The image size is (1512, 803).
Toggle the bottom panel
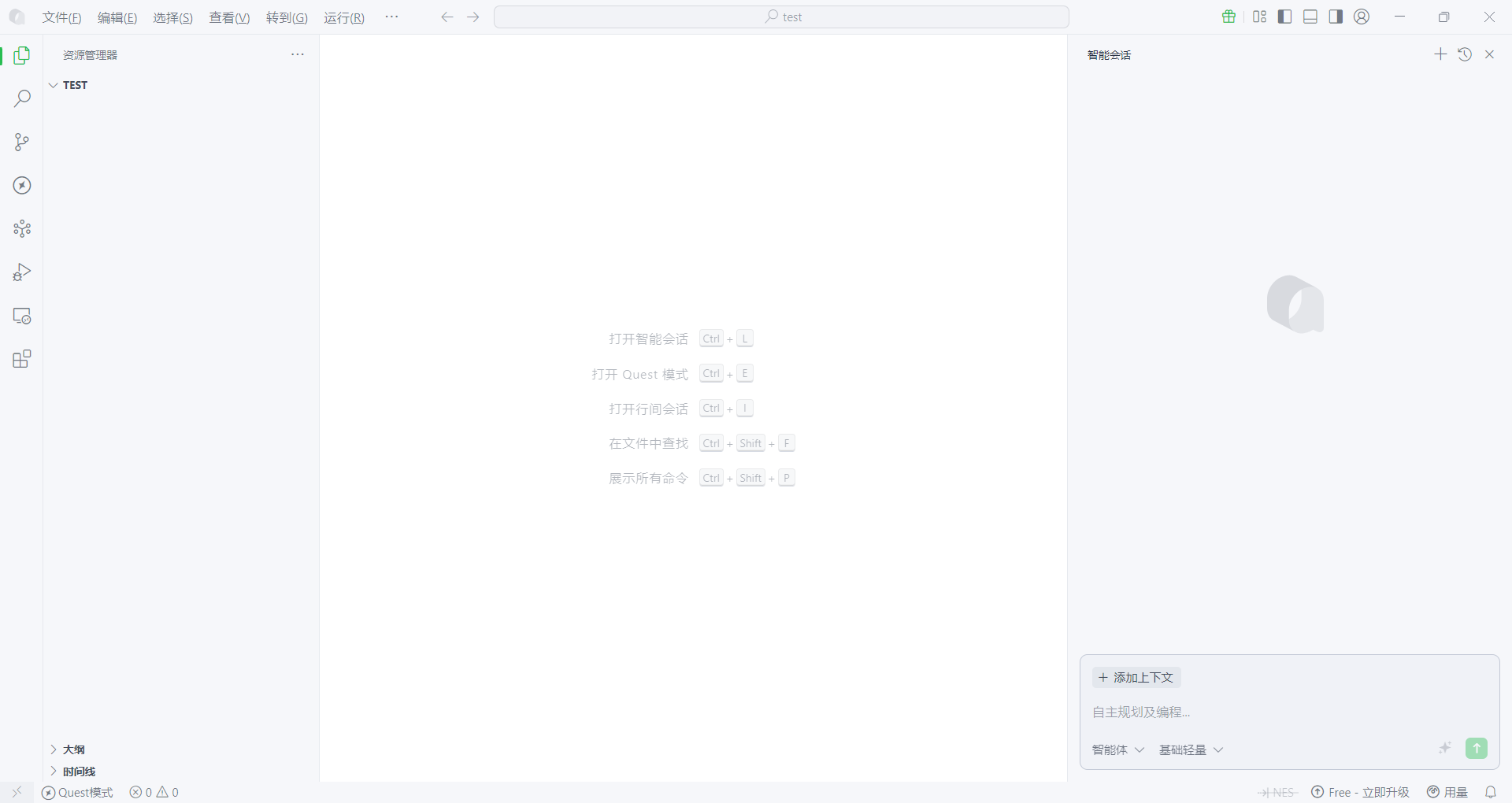[1310, 17]
